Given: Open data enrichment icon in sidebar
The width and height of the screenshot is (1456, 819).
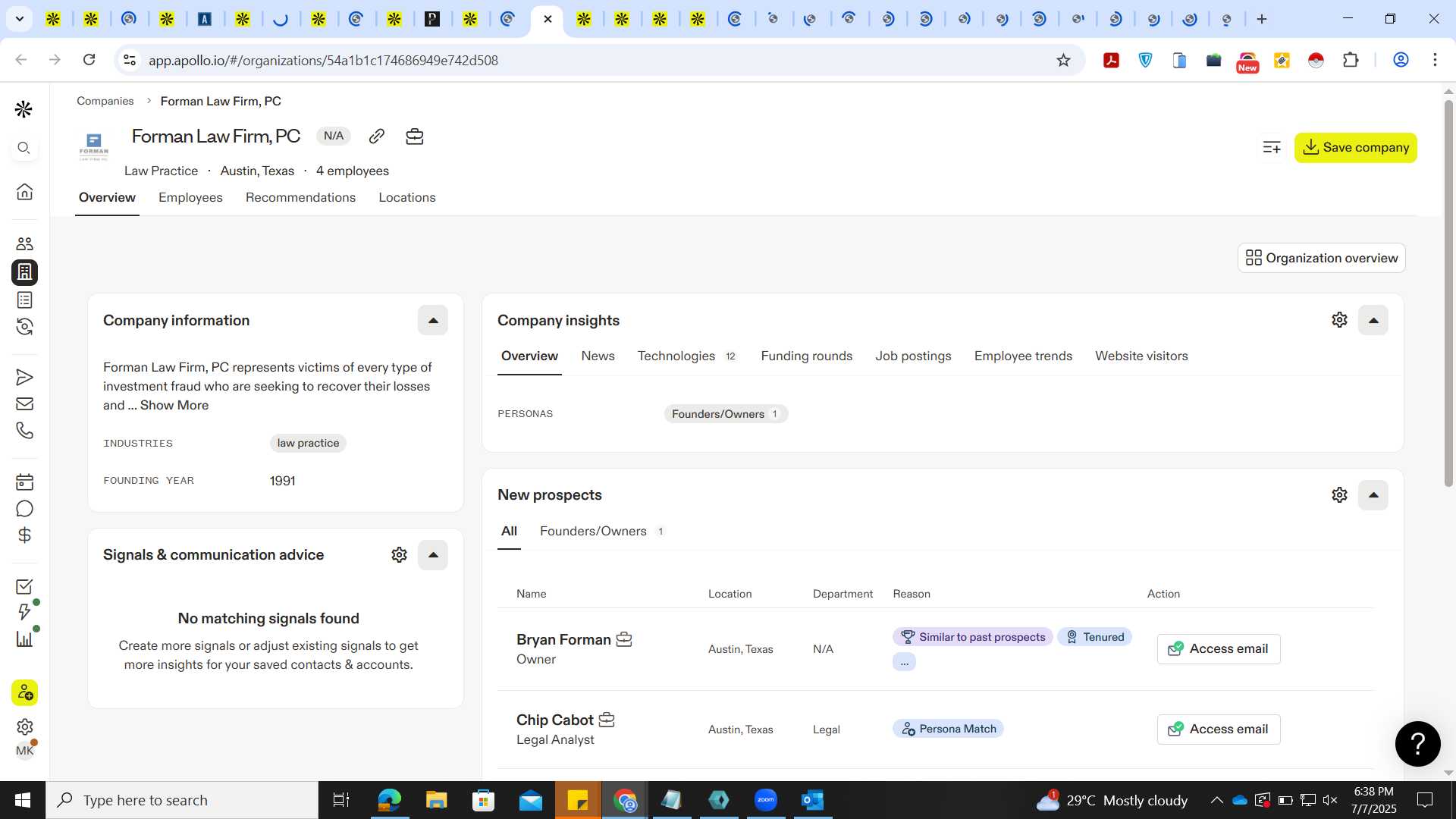Looking at the screenshot, I should [24, 327].
